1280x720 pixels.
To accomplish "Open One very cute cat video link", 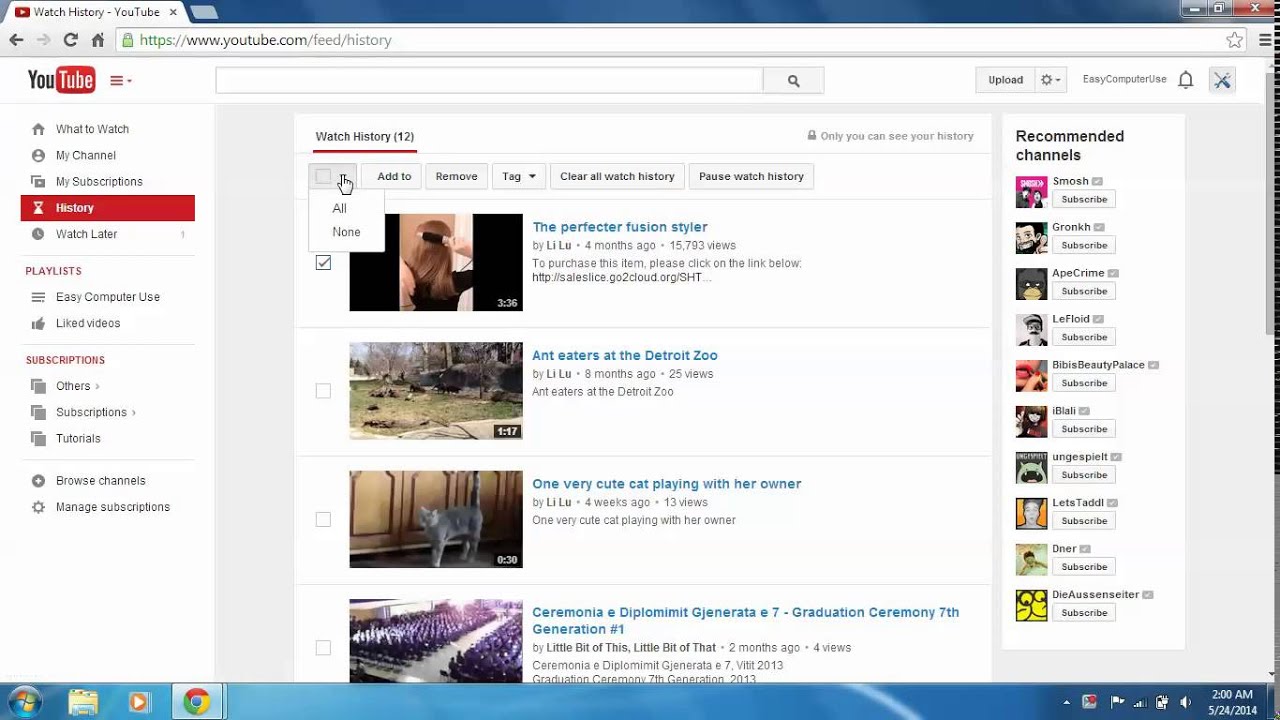I will click(x=666, y=484).
